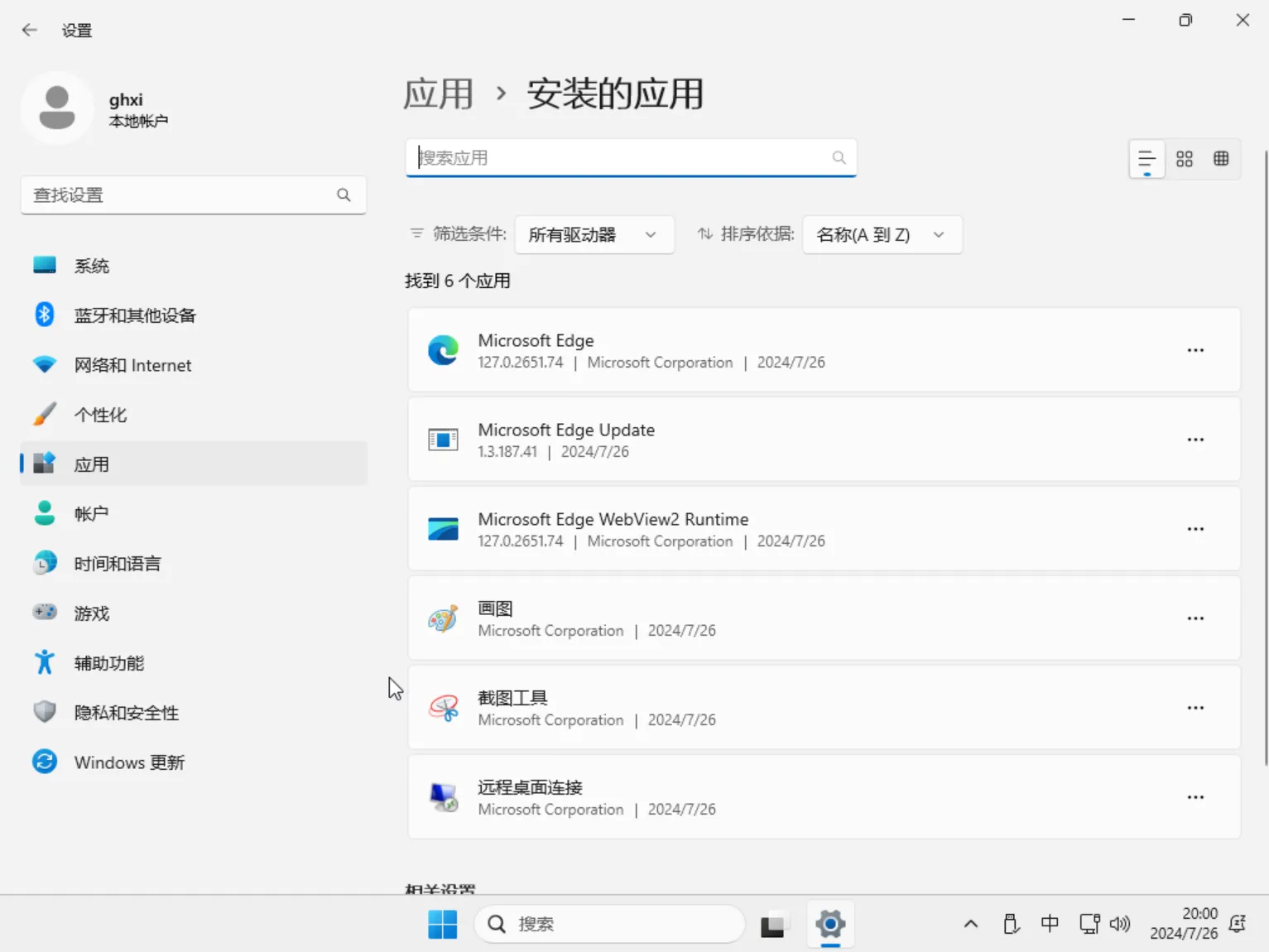Click the 截图工具 Snipping Tool icon
The image size is (1269, 952).
443,708
